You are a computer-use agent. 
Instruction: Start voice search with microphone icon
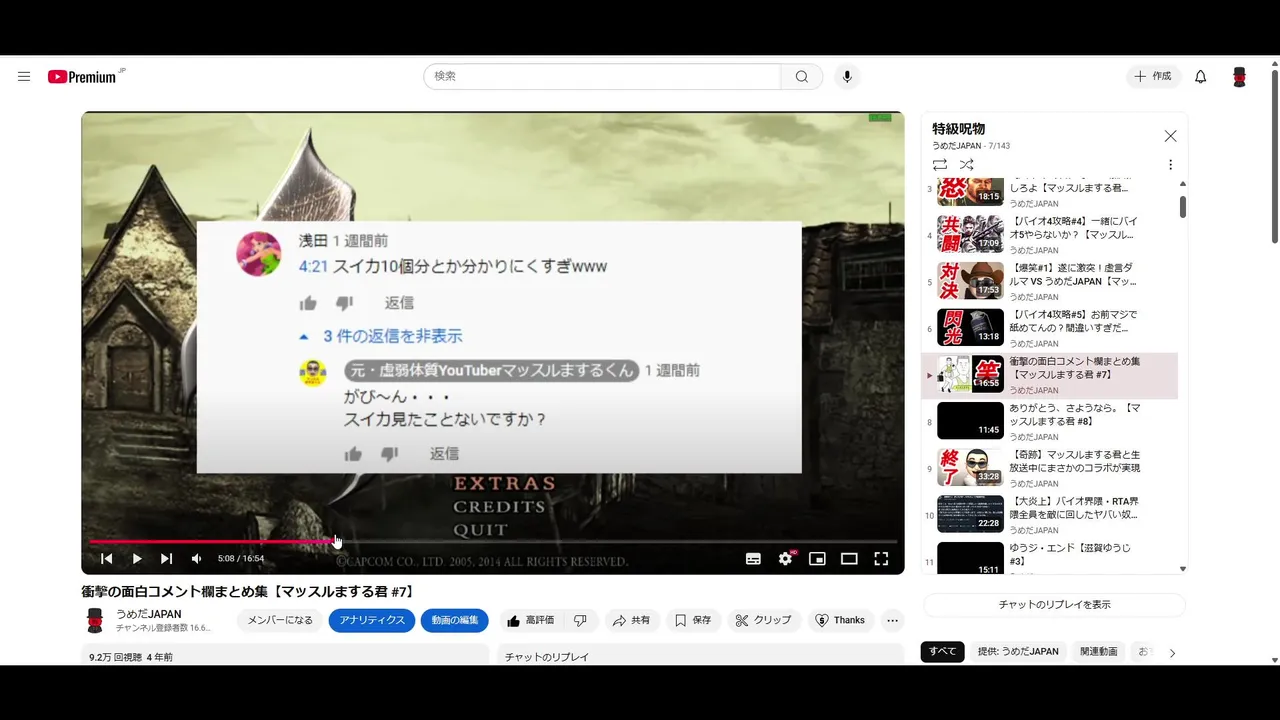[847, 76]
